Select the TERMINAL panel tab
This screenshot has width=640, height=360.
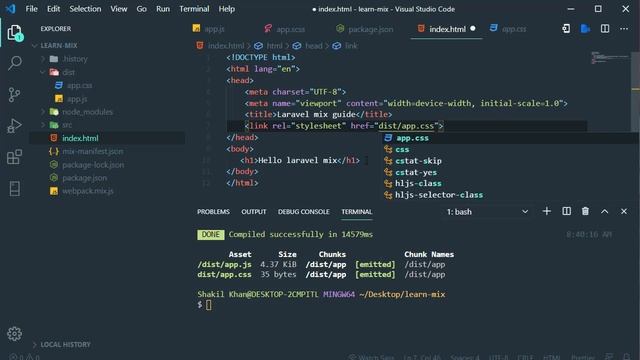pos(357,211)
